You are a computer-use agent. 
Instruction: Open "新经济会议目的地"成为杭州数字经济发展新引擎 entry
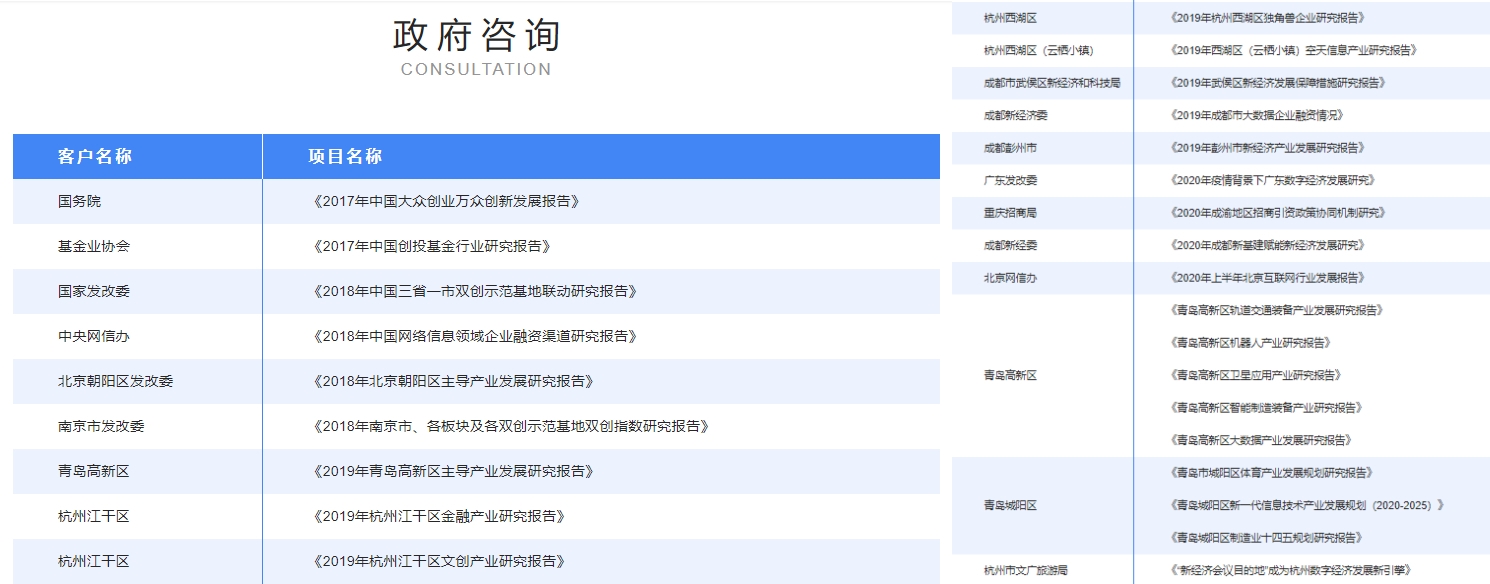coord(1290,570)
